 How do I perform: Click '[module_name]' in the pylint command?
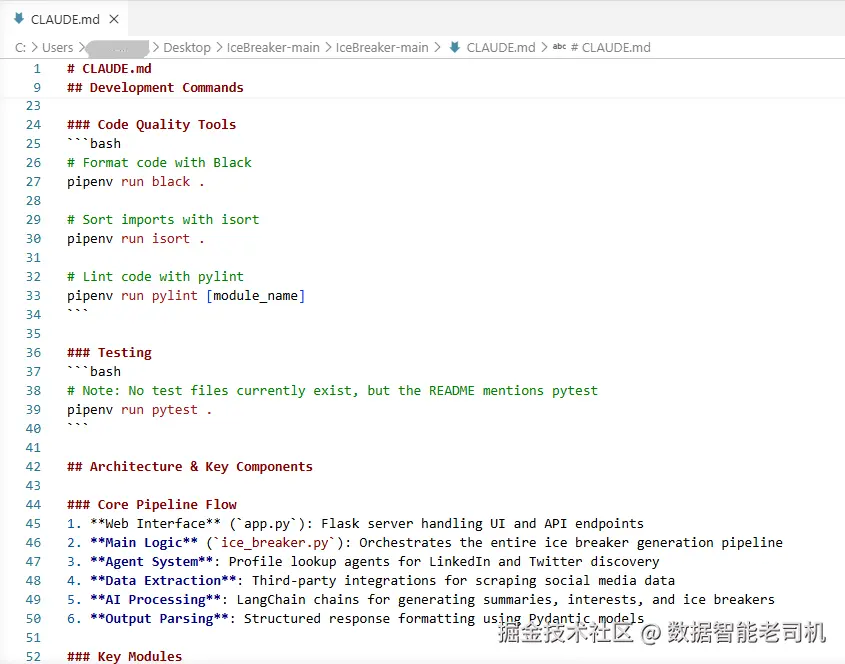point(255,295)
